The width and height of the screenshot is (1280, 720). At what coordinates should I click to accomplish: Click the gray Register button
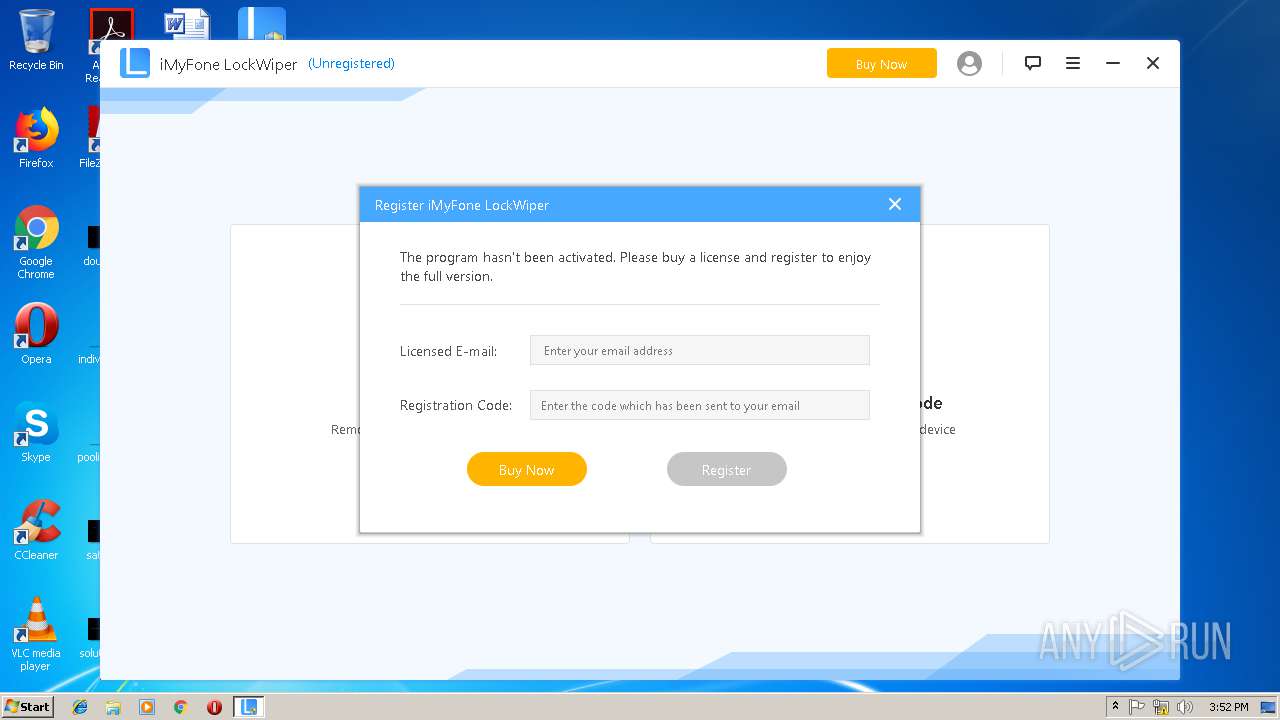click(727, 470)
